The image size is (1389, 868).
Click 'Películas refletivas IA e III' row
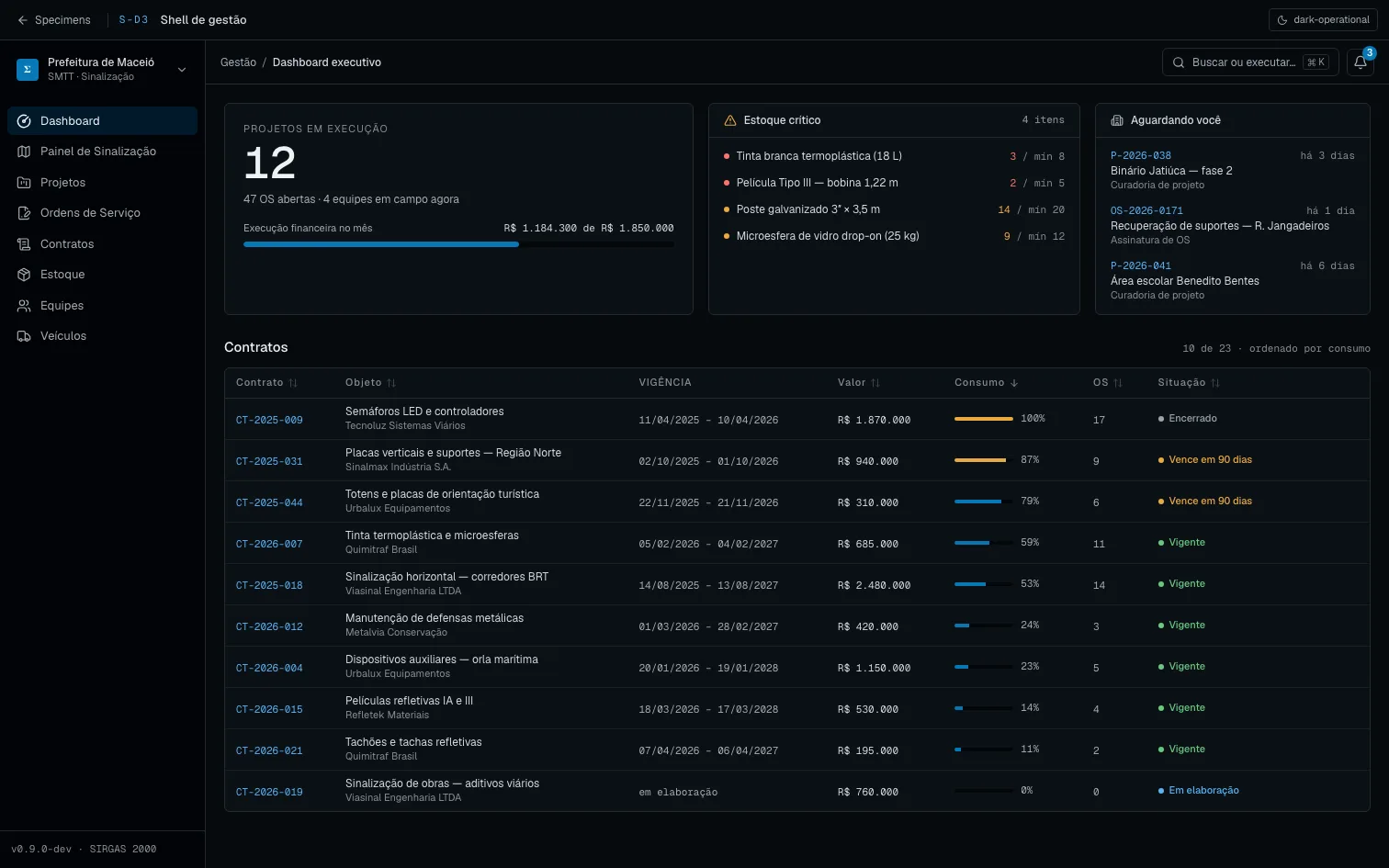coord(796,708)
